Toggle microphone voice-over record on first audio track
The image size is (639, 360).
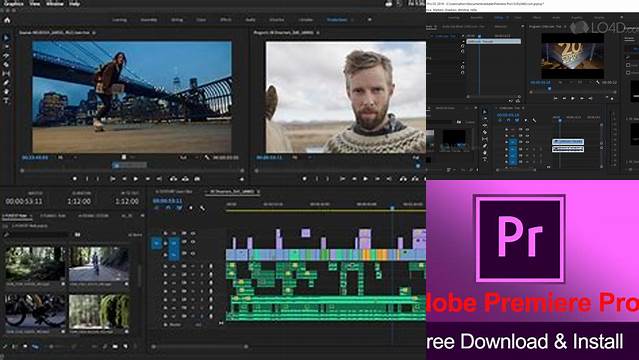tap(211, 266)
